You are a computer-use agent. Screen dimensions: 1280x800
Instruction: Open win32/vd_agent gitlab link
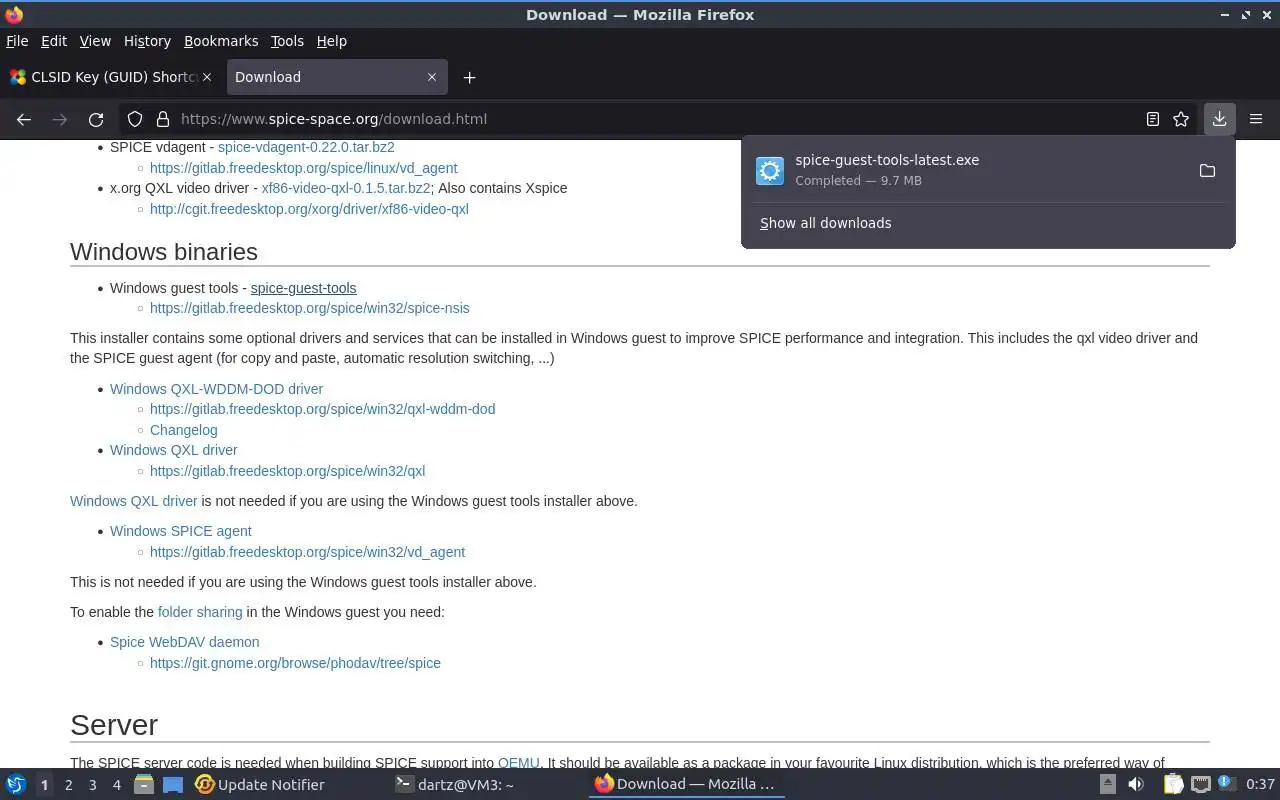tap(307, 552)
